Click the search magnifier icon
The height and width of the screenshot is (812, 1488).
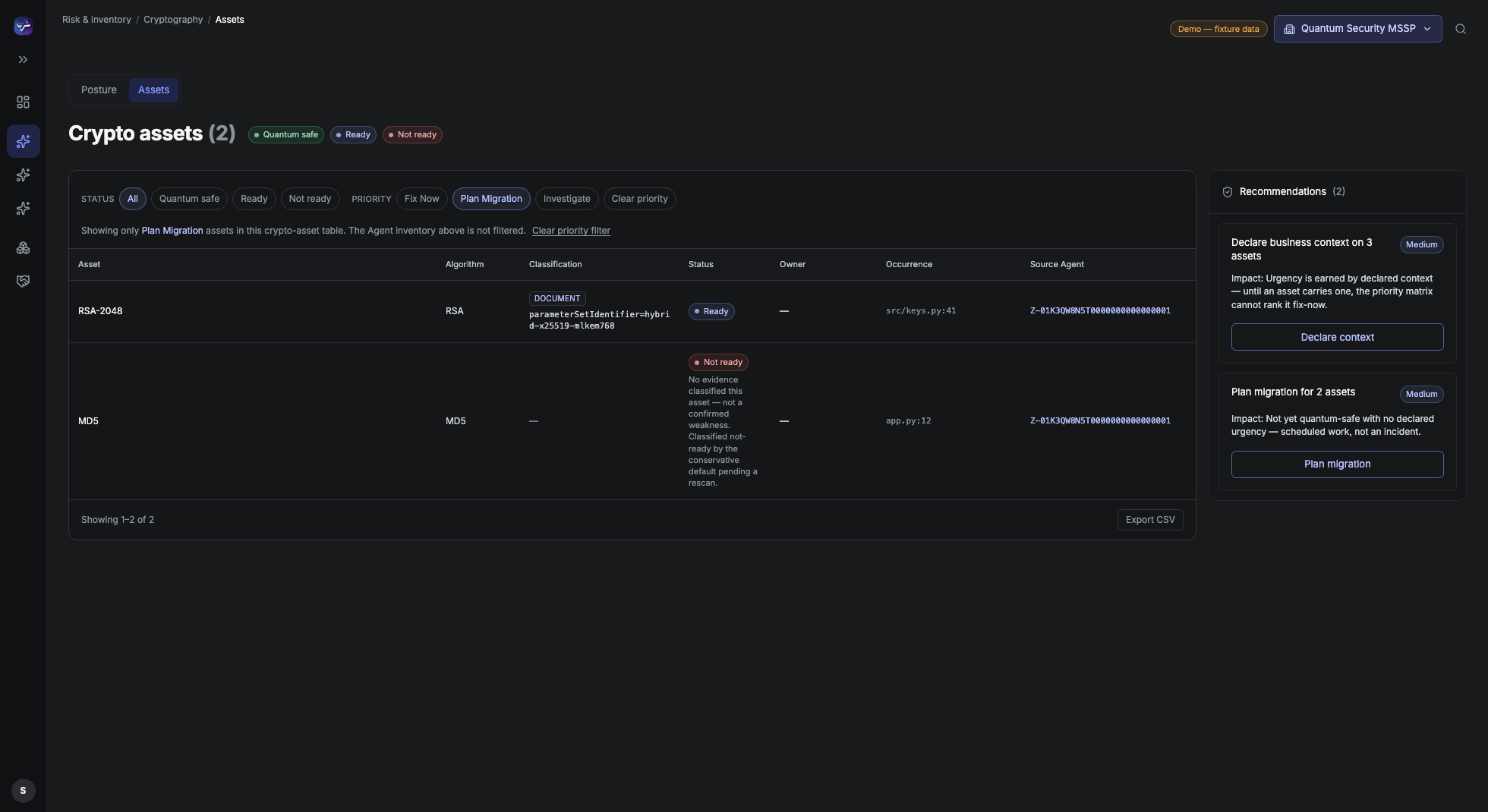click(1461, 29)
